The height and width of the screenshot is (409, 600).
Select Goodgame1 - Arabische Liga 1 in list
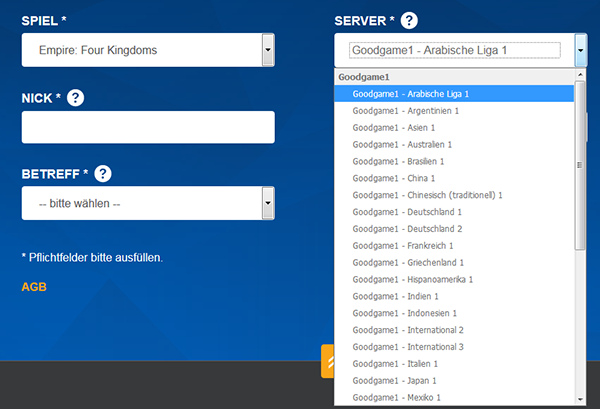pos(454,94)
